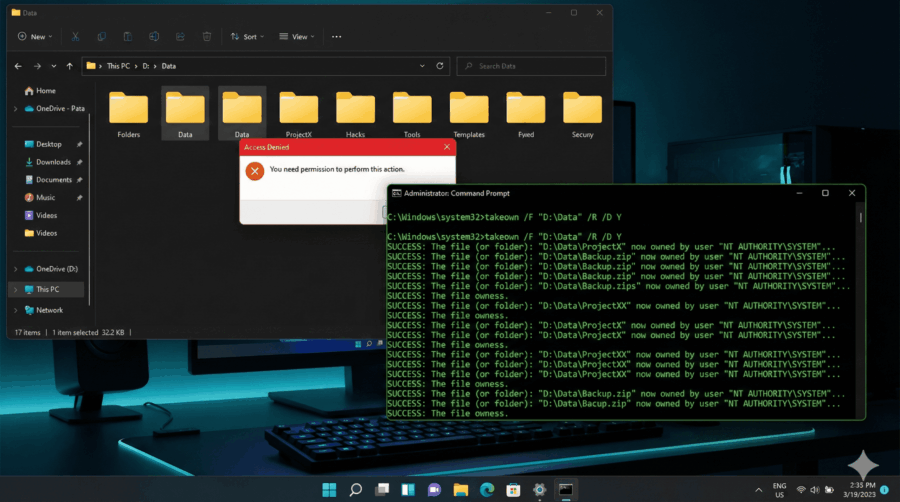Select Network in the sidebar
Image resolution: width=900 pixels, height=502 pixels.
44,310
